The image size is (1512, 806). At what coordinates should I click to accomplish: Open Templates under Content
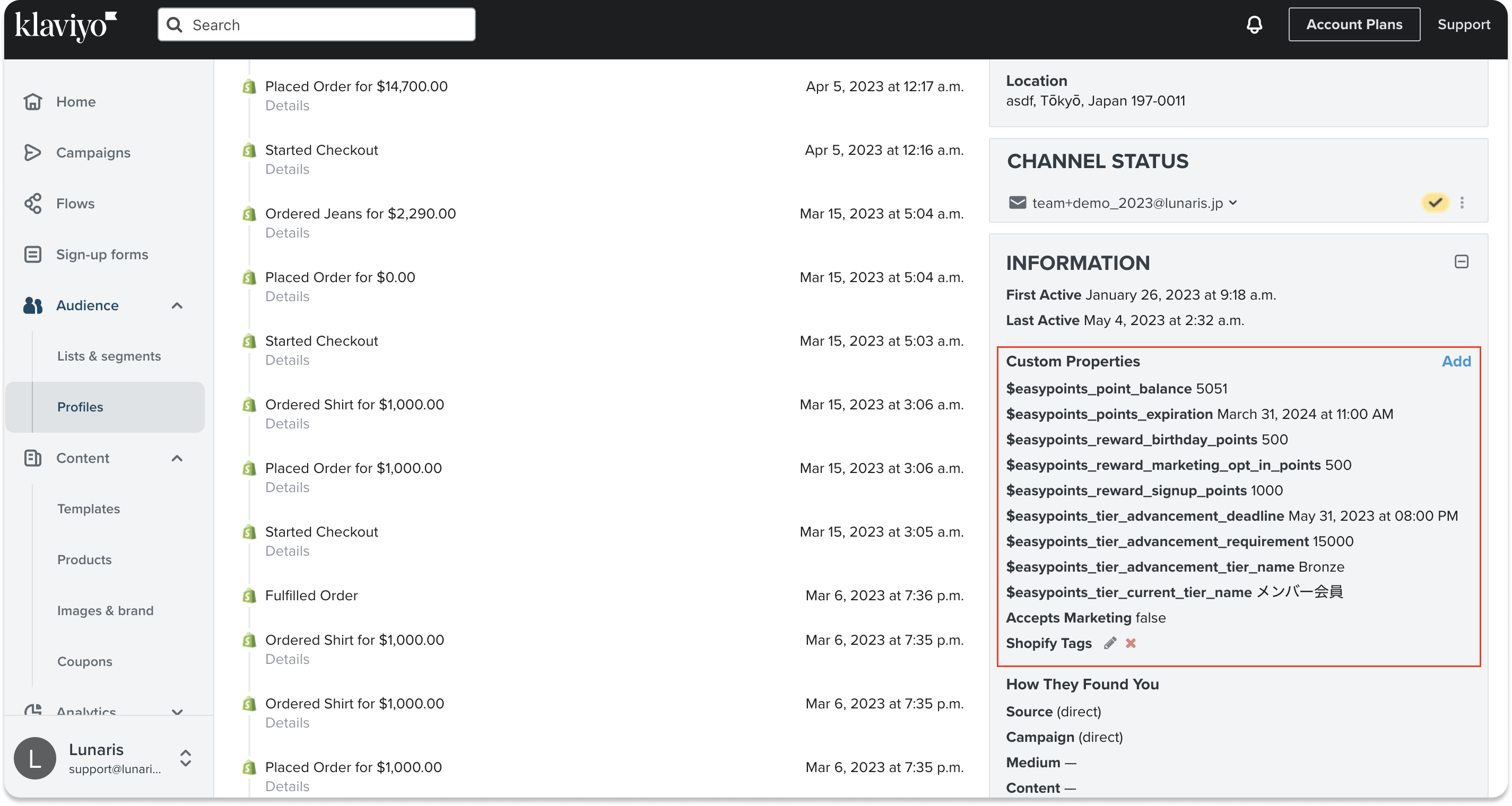point(89,509)
